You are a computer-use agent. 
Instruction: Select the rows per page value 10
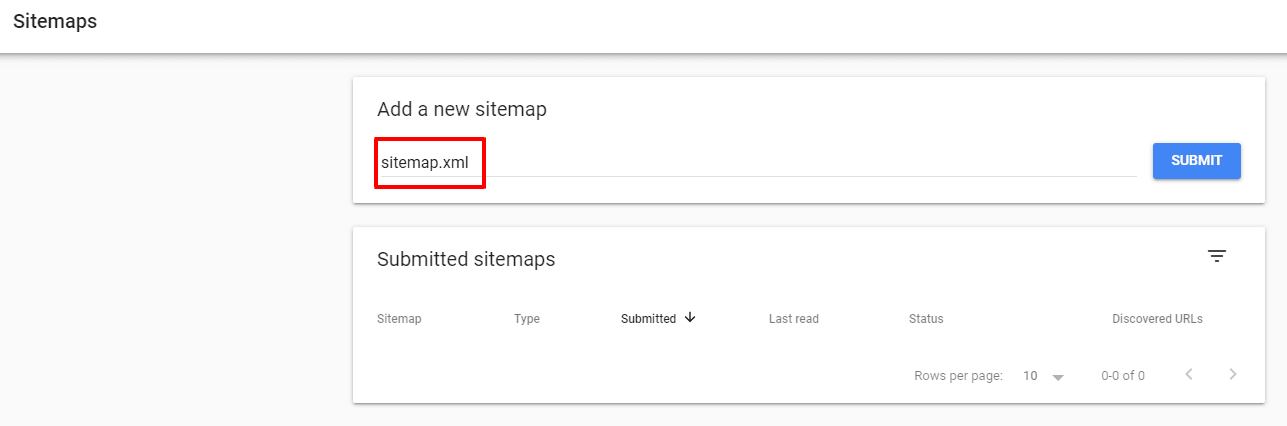[x=1030, y=376]
